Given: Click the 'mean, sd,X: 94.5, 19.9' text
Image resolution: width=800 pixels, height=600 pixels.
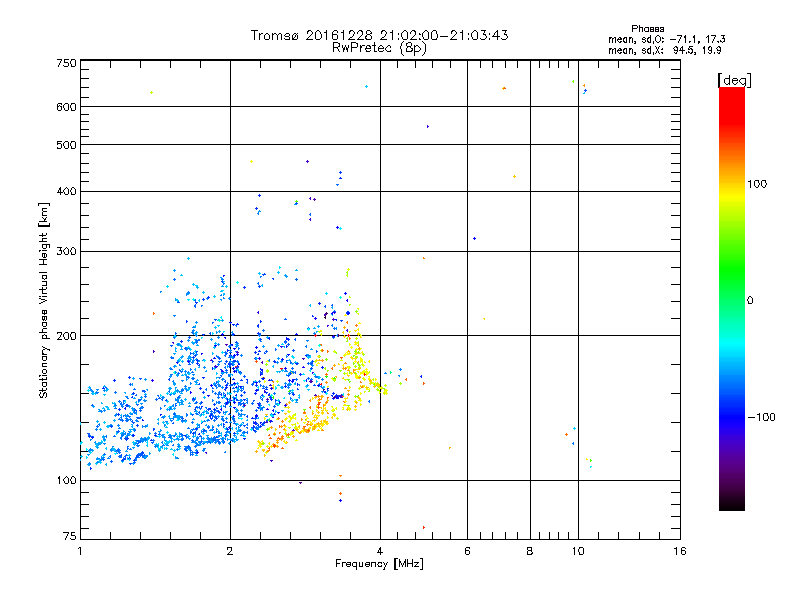Looking at the screenshot, I should (665, 50).
